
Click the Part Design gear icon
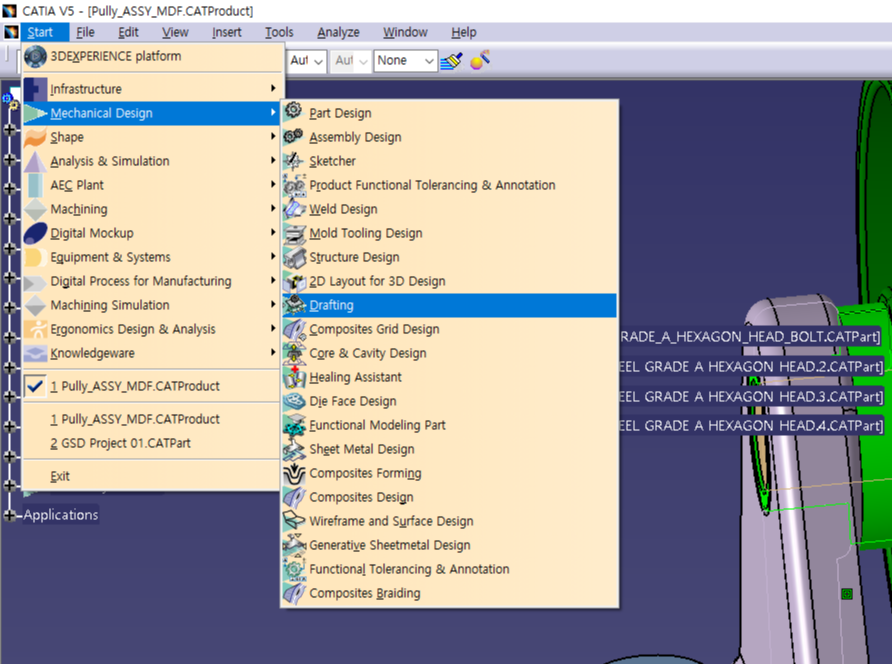pyautogui.click(x=294, y=110)
